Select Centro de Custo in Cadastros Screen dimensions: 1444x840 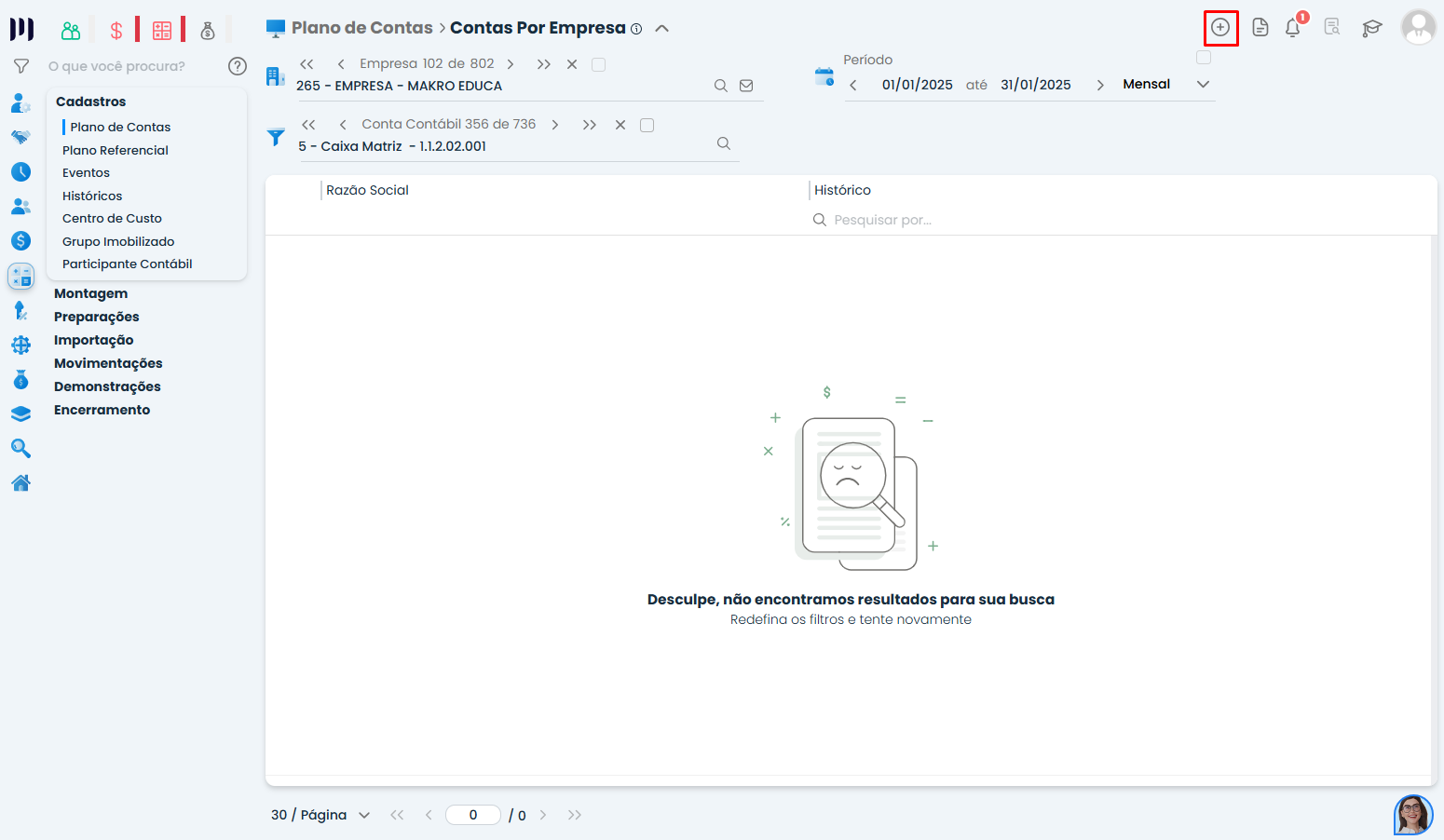(x=112, y=218)
